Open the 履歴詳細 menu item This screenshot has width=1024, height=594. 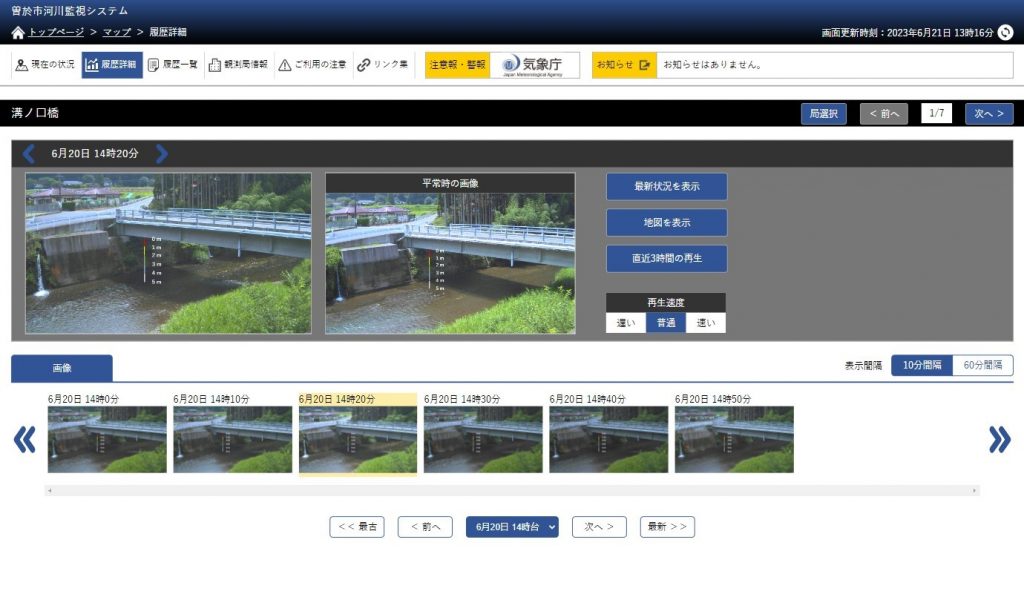point(112,65)
